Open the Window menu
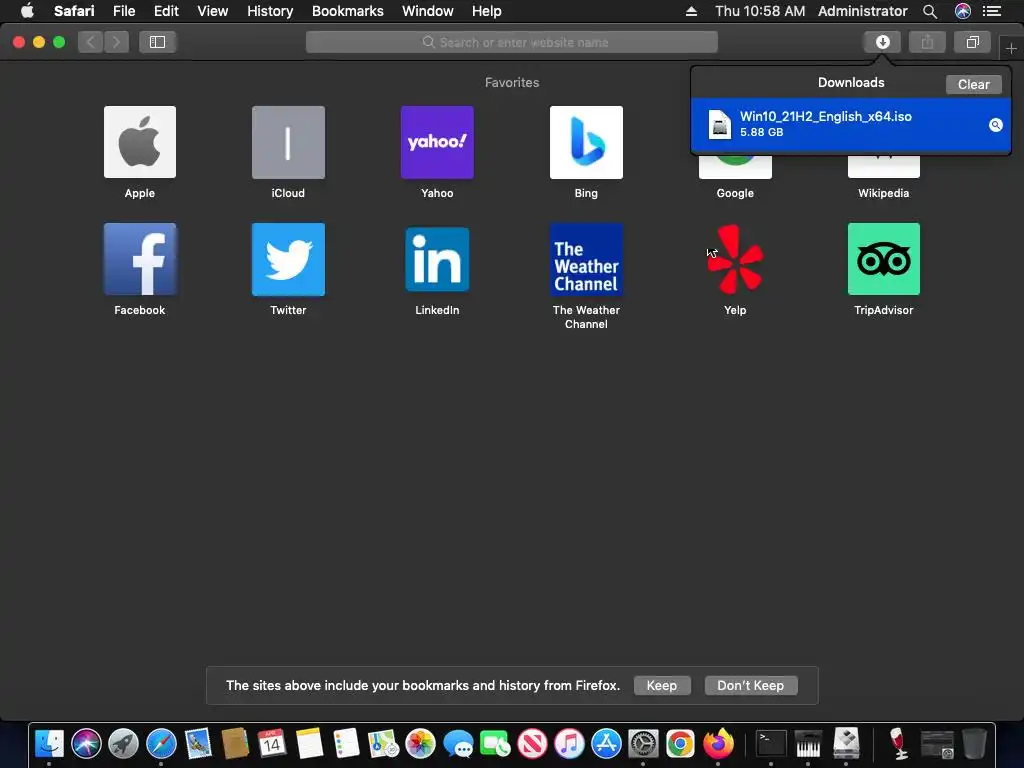Viewport: 1024px width, 768px height. [427, 11]
